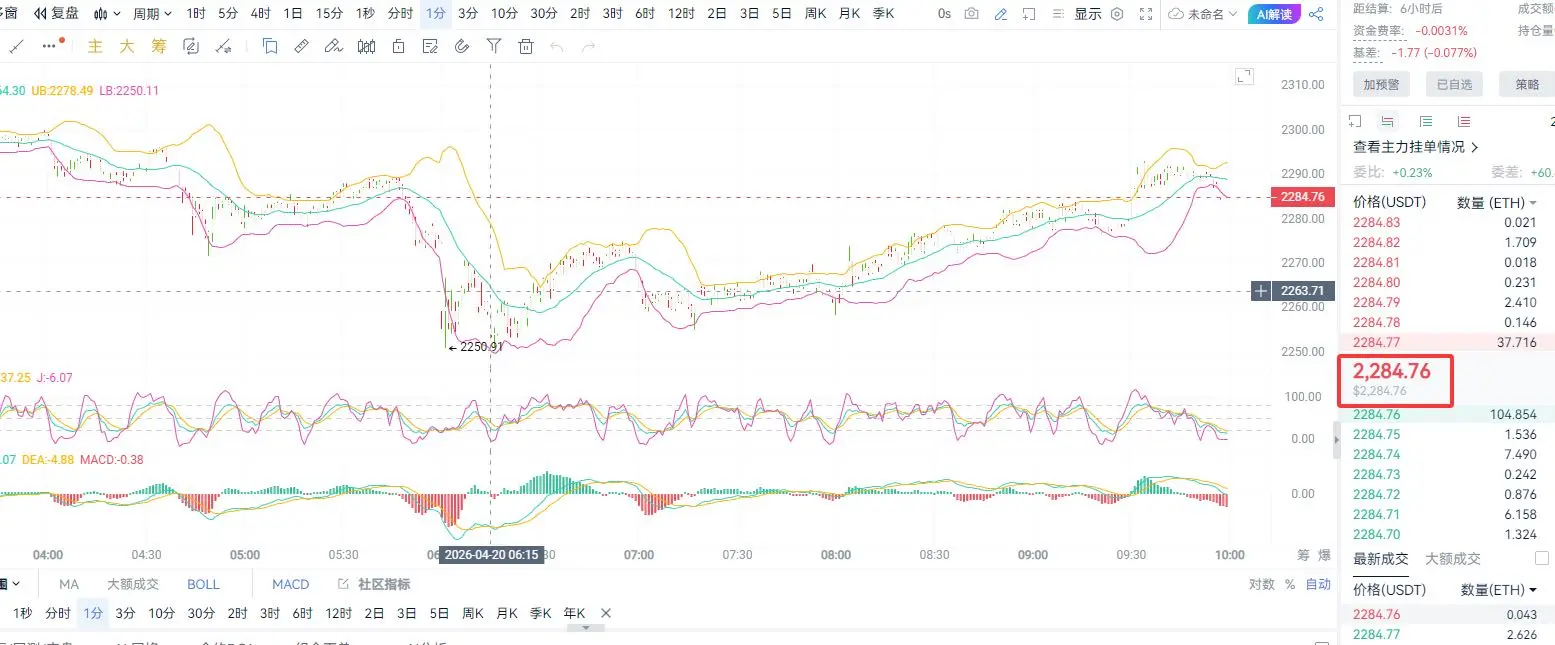Select the 1时 interval in top bar
The height and width of the screenshot is (645, 1555).
tap(196, 14)
